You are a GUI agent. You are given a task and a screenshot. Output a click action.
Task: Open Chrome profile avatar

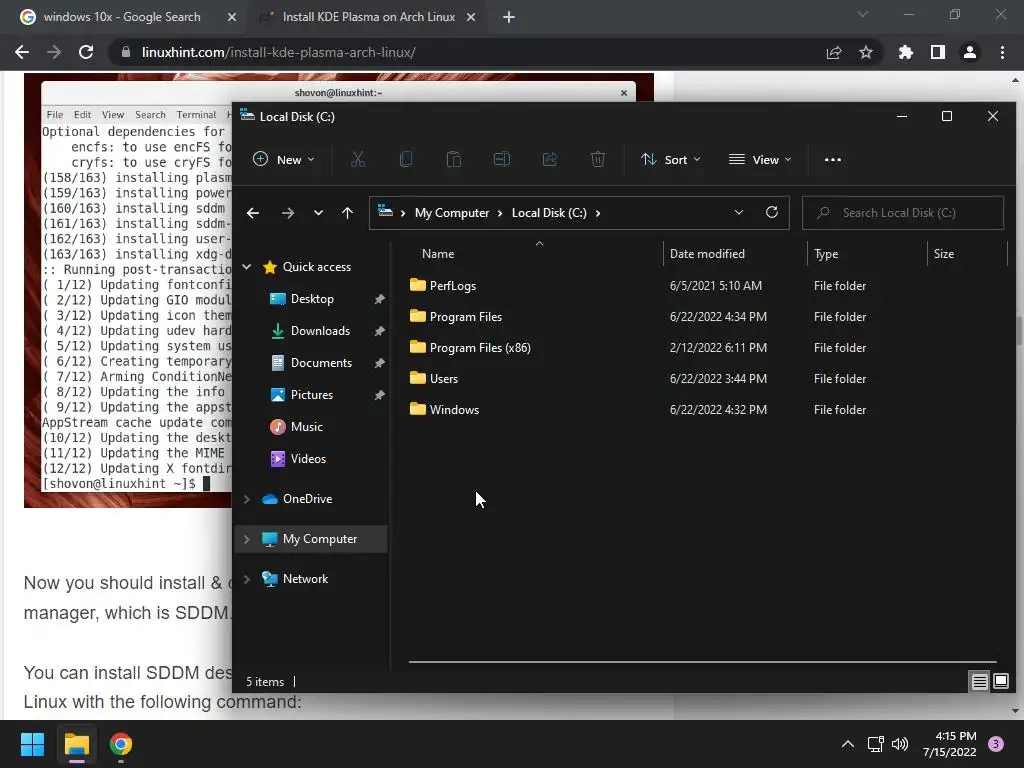point(970,52)
